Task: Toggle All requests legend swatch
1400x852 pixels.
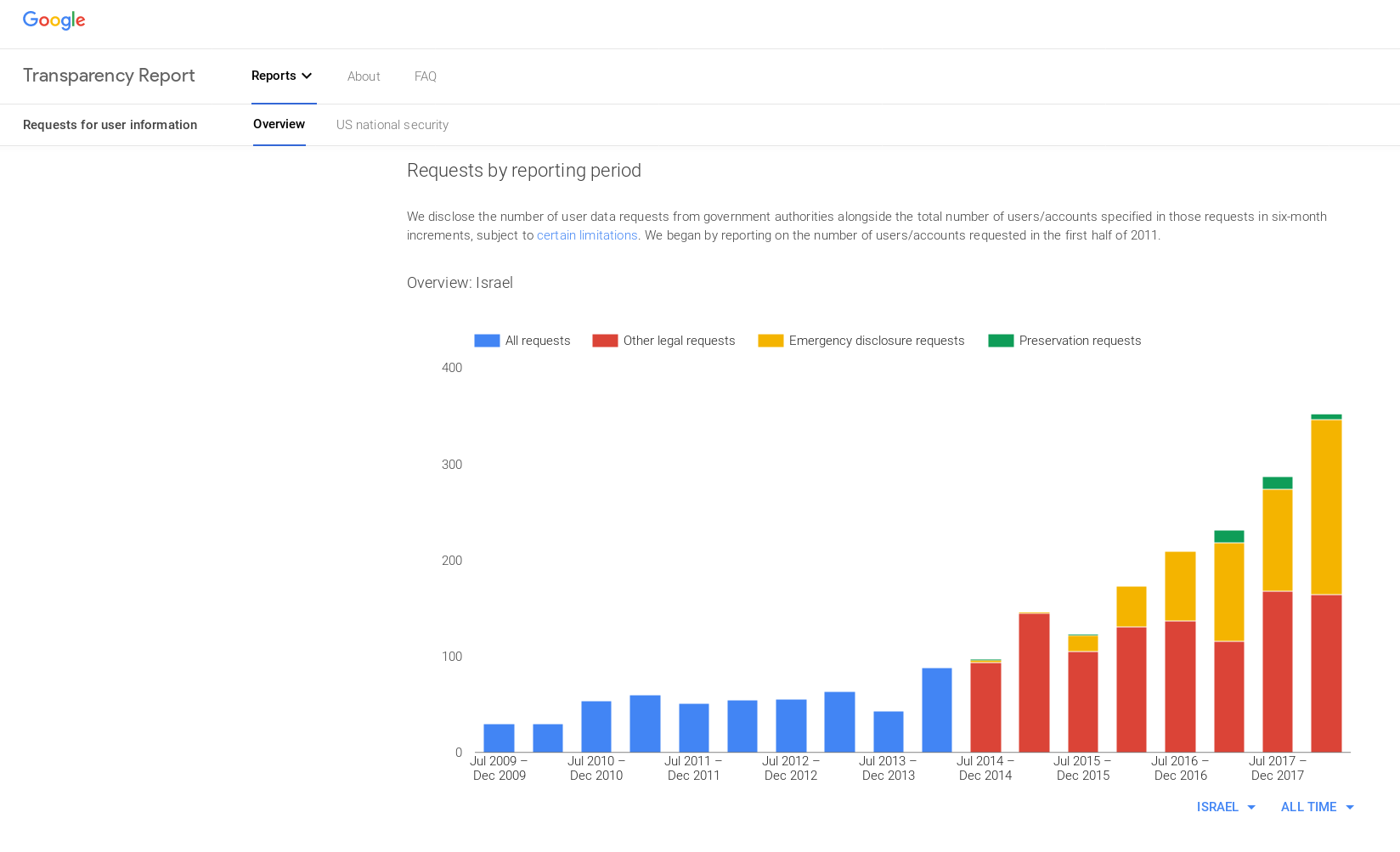Action: 487,341
